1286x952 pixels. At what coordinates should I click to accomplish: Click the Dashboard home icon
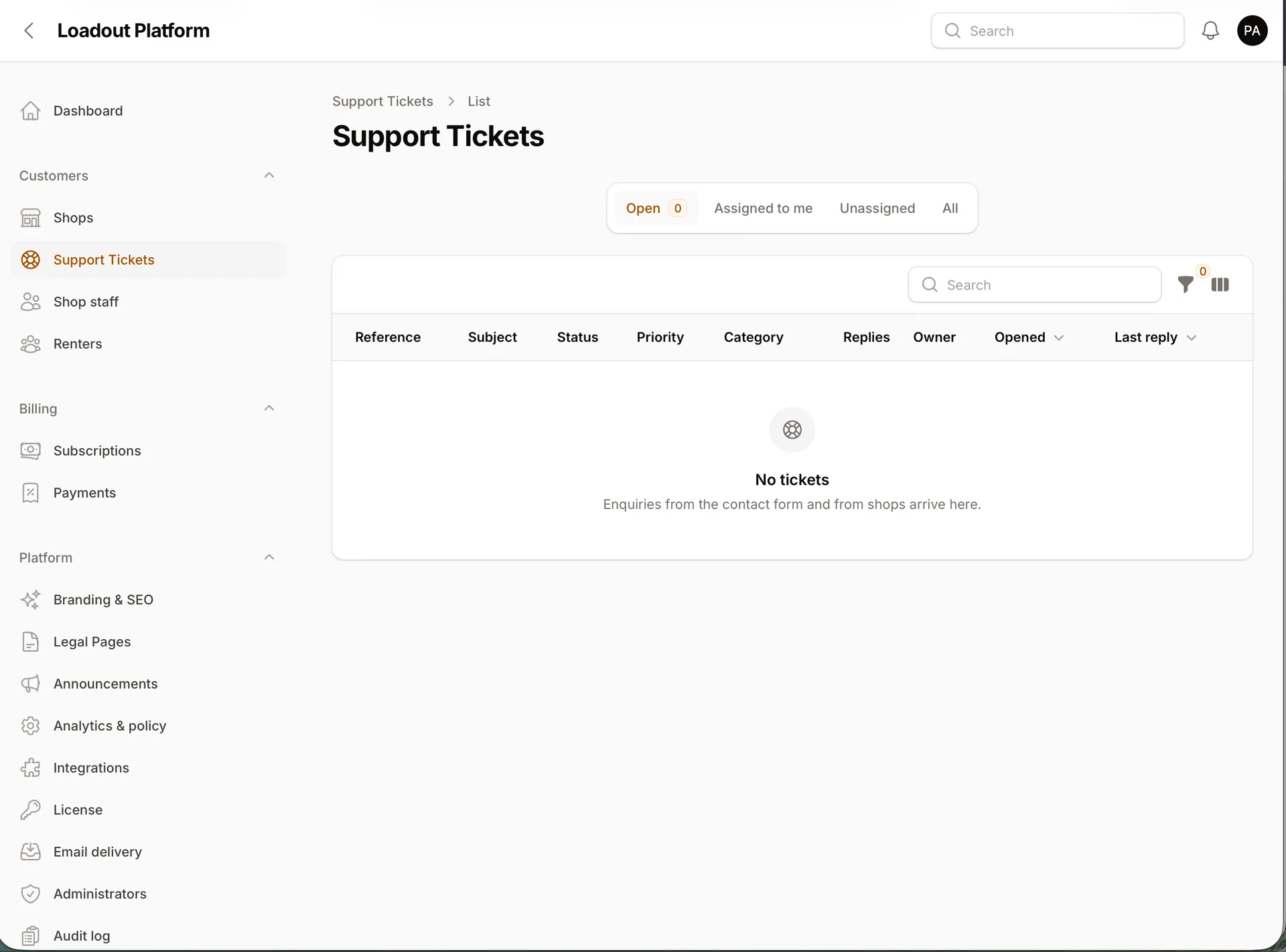[30, 111]
